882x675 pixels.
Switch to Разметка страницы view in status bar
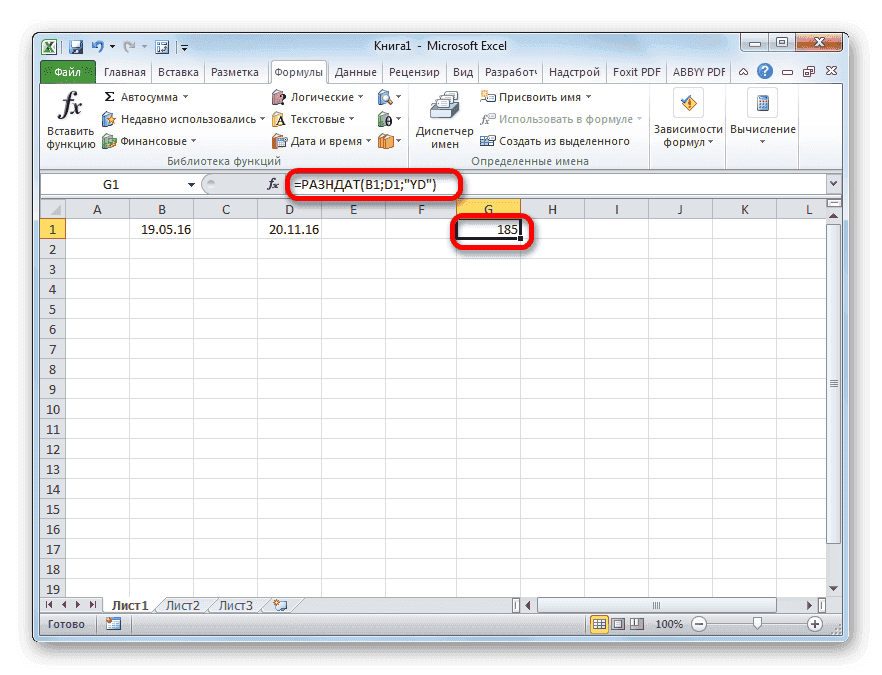[618, 624]
